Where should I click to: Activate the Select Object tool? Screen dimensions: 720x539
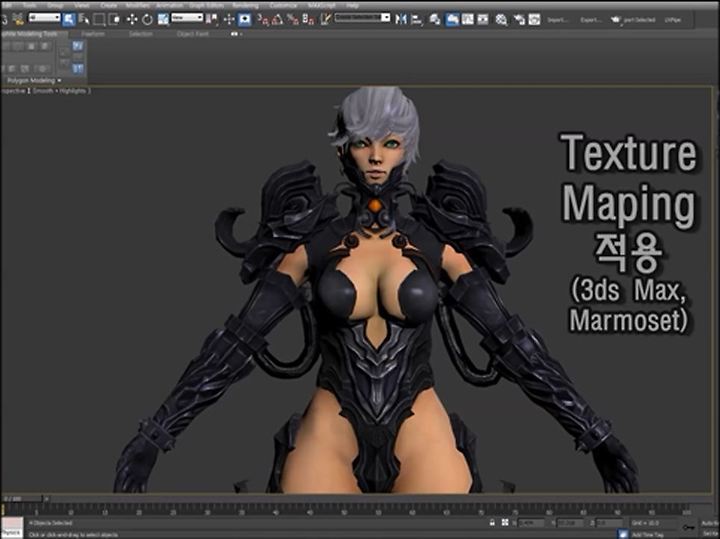(69, 19)
